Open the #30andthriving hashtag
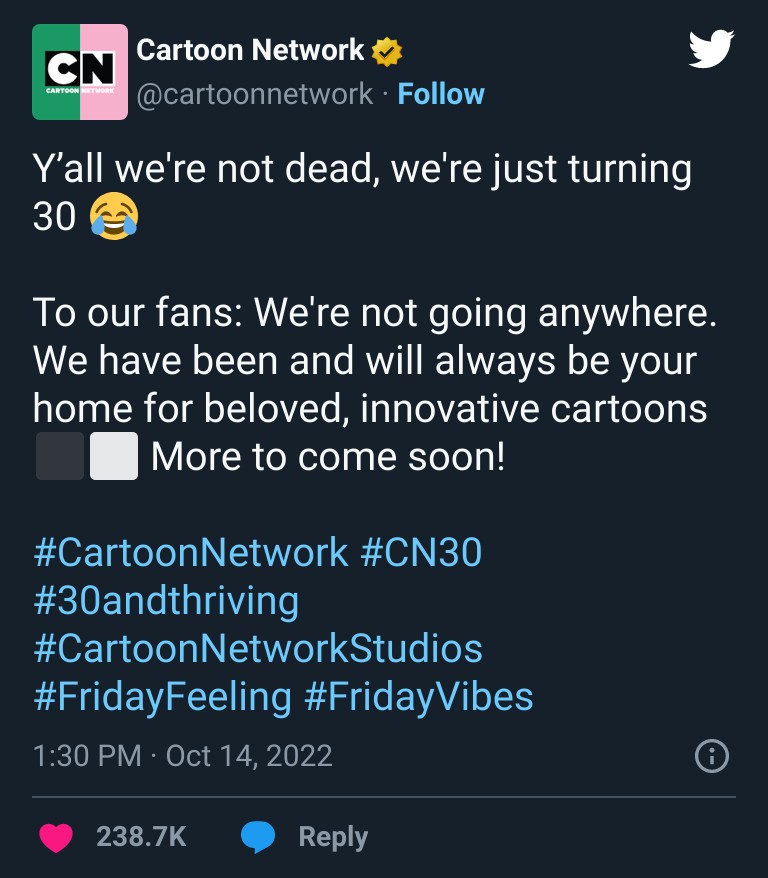 point(166,600)
